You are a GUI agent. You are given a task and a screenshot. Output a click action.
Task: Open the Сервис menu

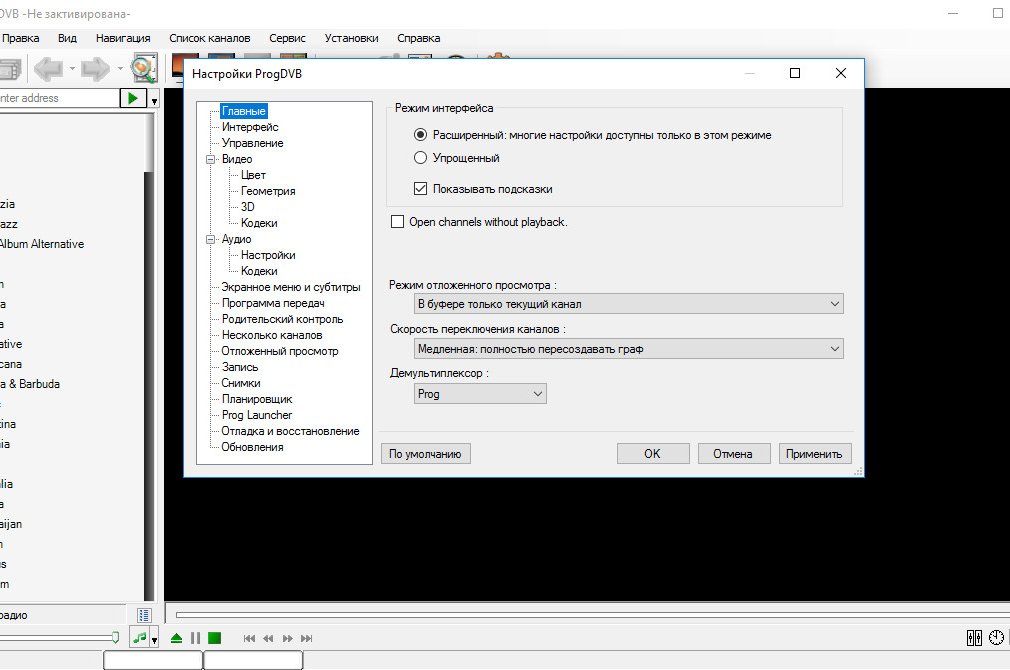click(x=287, y=38)
